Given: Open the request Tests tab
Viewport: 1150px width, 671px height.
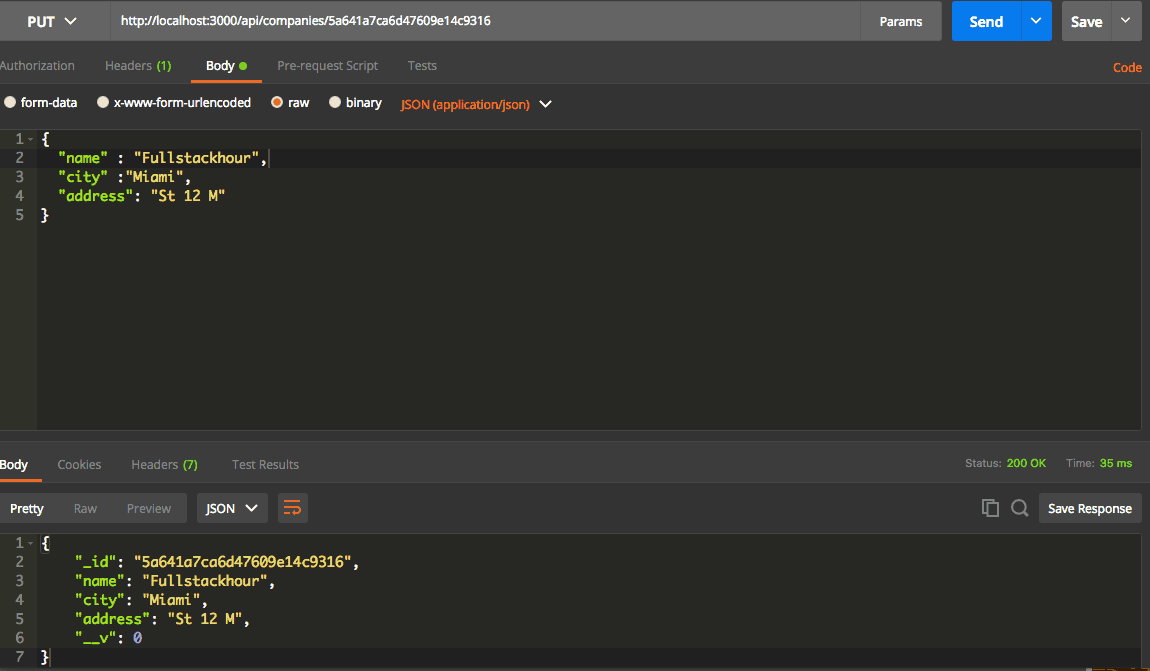Looking at the screenshot, I should tap(422, 65).
